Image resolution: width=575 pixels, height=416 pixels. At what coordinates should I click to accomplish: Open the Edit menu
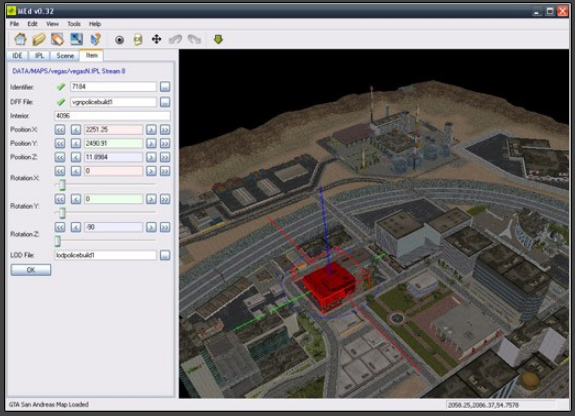click(32, 24)
